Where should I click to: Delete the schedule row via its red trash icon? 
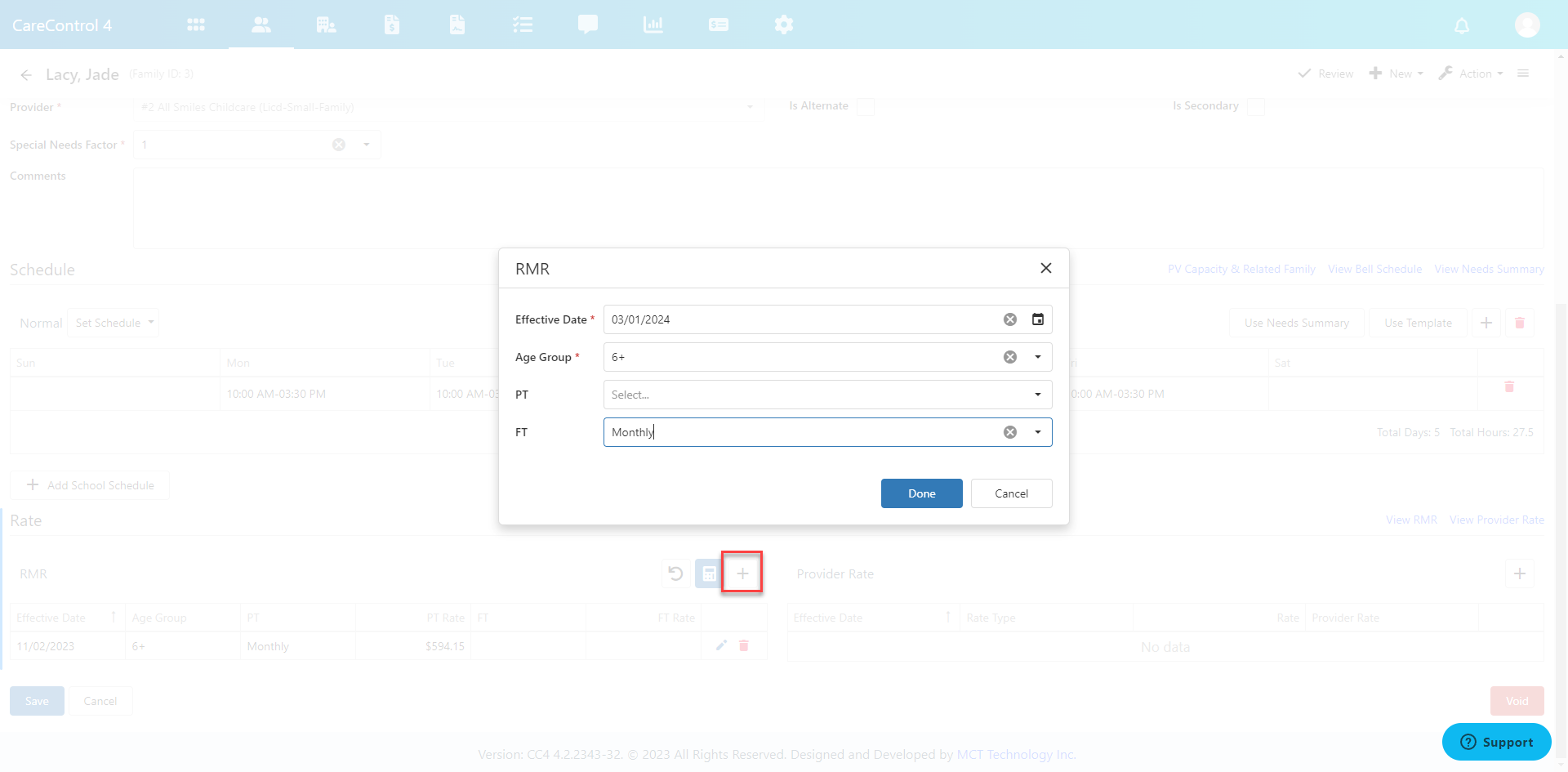click(x=1509, y=386)
